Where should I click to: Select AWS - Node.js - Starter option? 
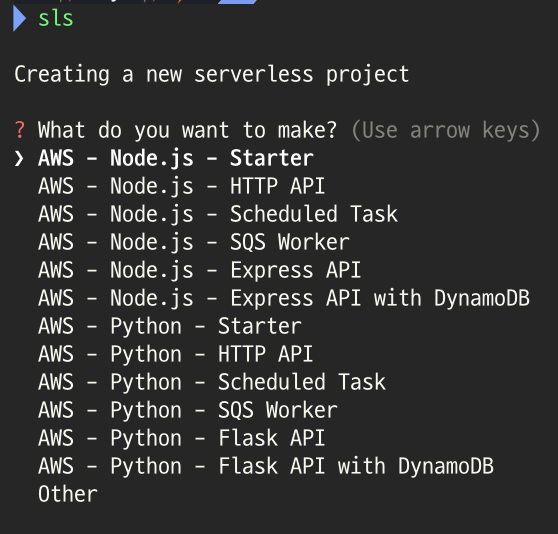click(x=176, y=159)
